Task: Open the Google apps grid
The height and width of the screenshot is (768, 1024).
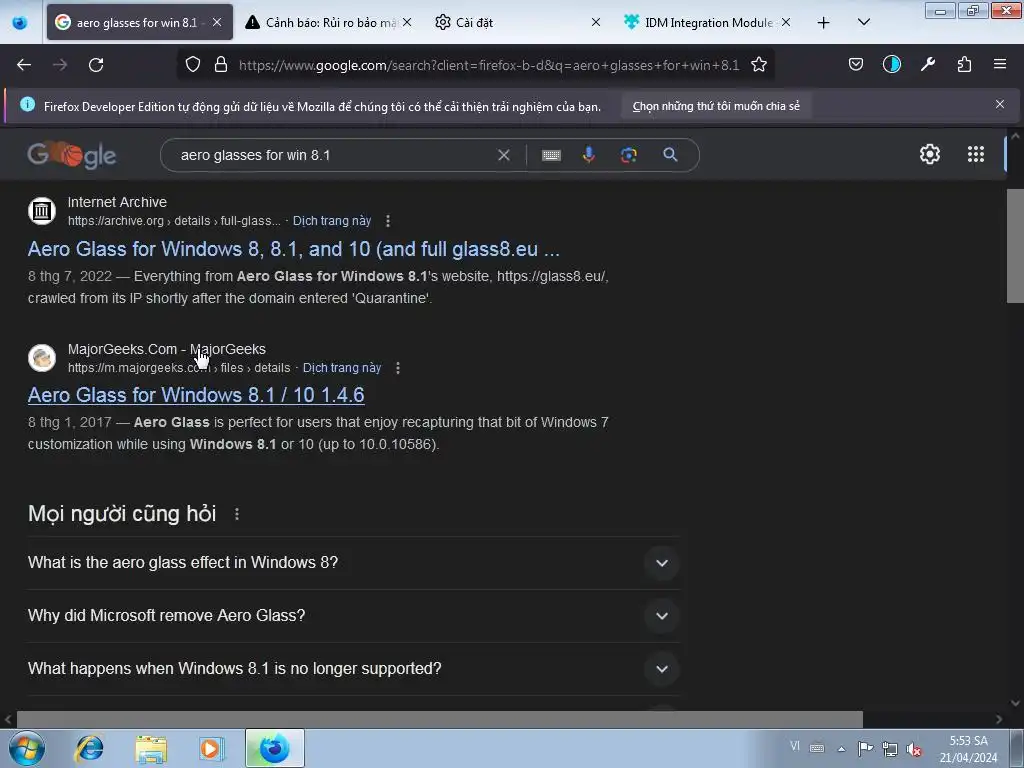Action: pos(976,154)
